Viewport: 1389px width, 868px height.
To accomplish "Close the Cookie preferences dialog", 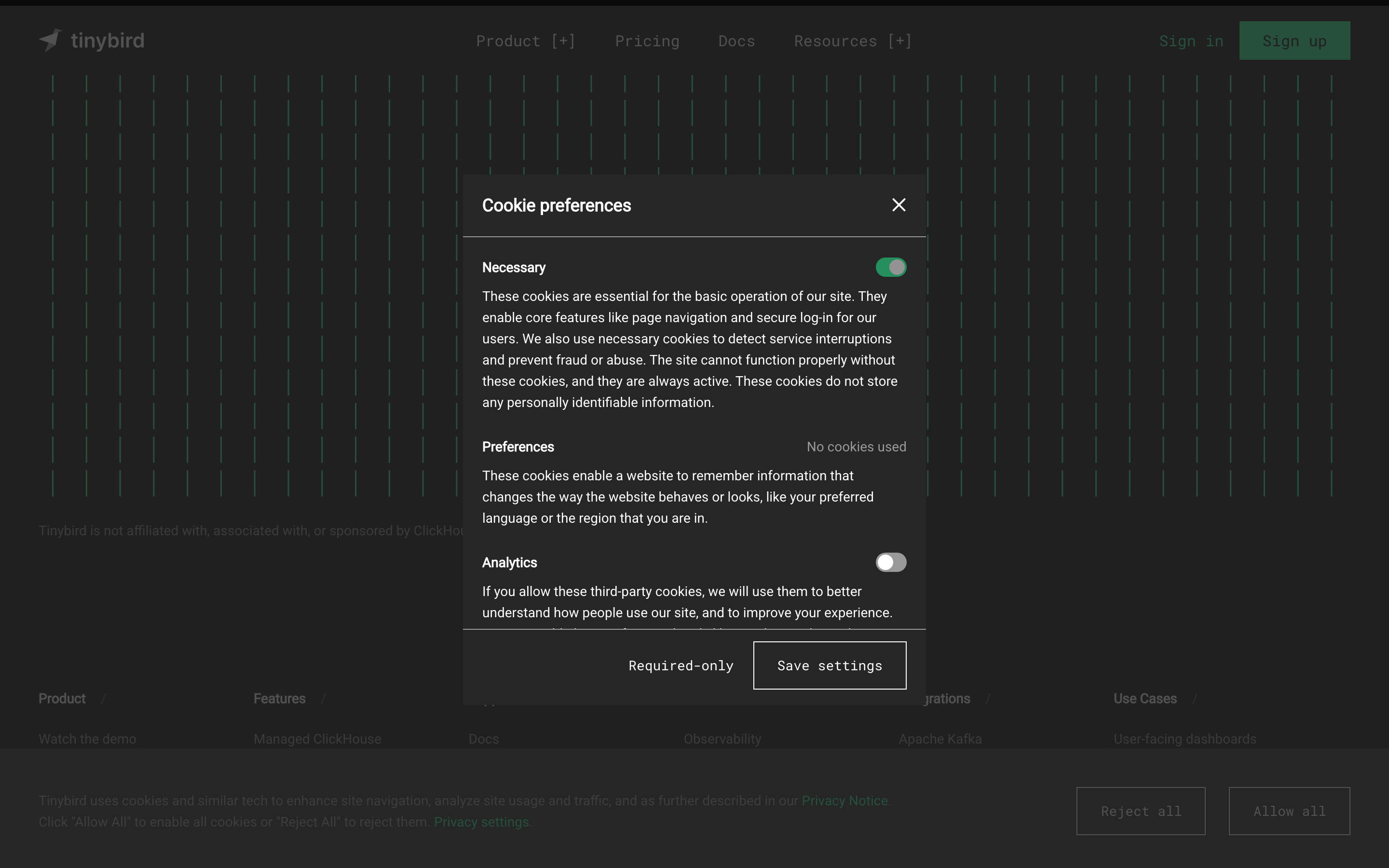I will pos(899,205).
